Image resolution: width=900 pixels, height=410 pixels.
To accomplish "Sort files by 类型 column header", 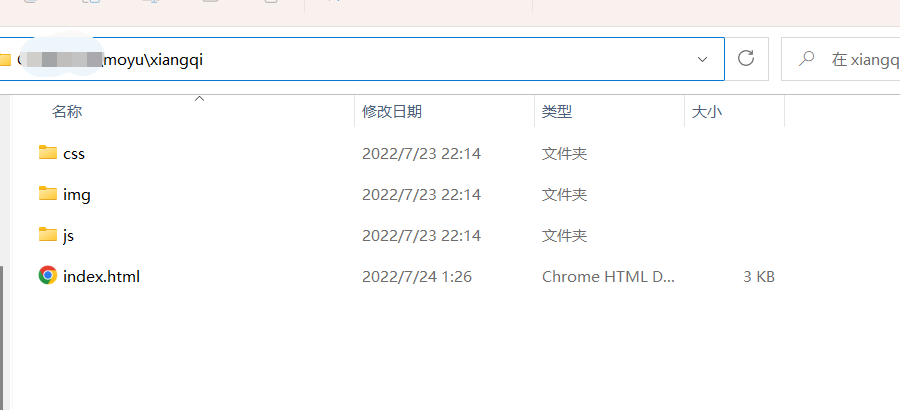I will [557, 111].
